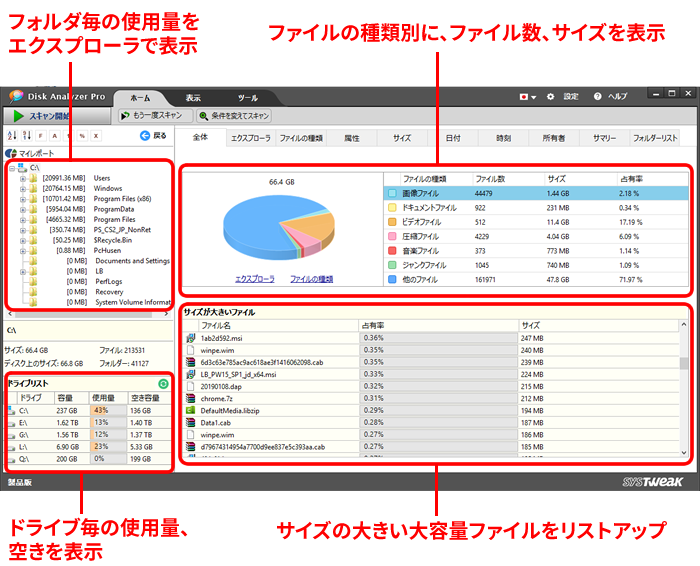Screen dimensions: 700x566
Task: Select file 1ab2d592.msi in large files list
Action: click(x=431, y=338)
